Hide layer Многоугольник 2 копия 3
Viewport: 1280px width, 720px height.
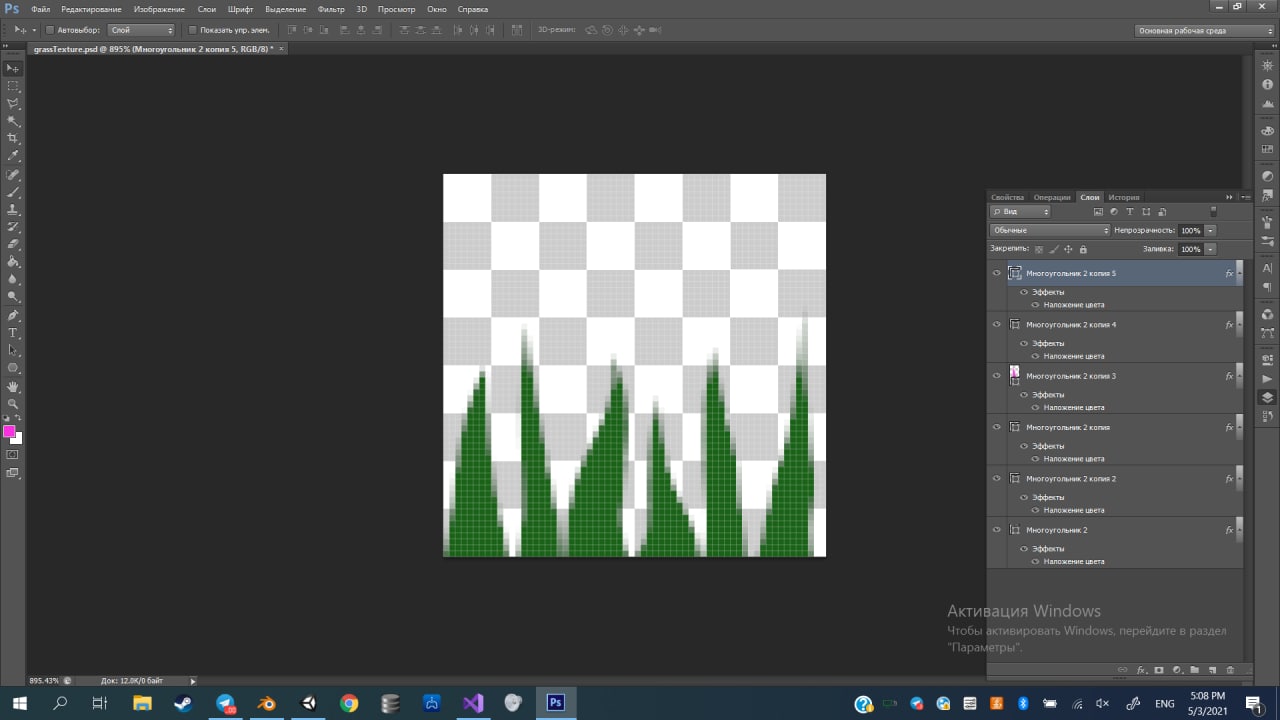pos(996,376)
